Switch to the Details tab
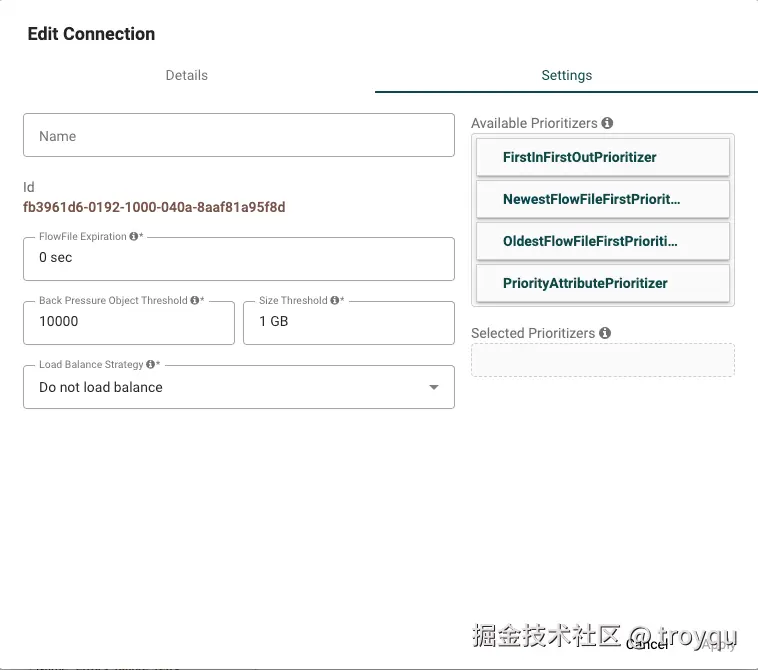Screen dimensions: 758x670 (x=187, y=75)
